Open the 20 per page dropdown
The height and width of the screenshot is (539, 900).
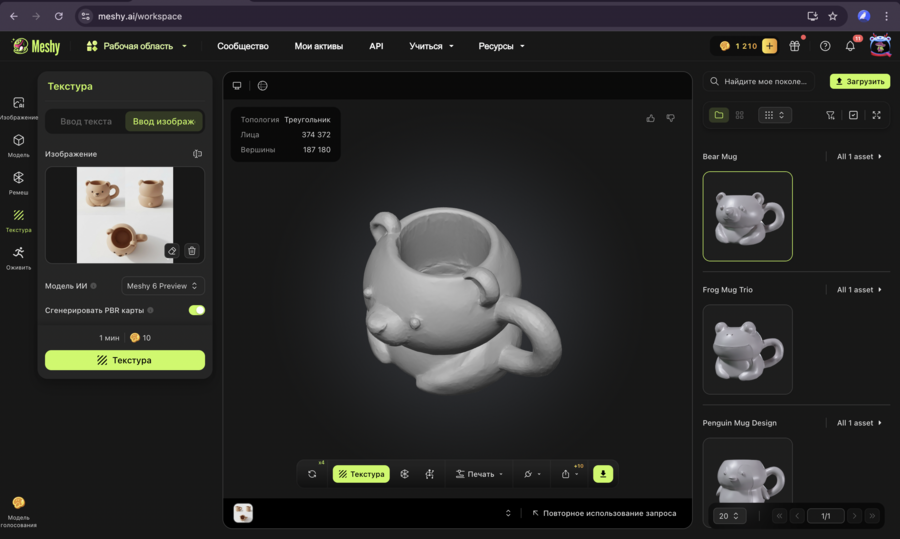point(729,515)
